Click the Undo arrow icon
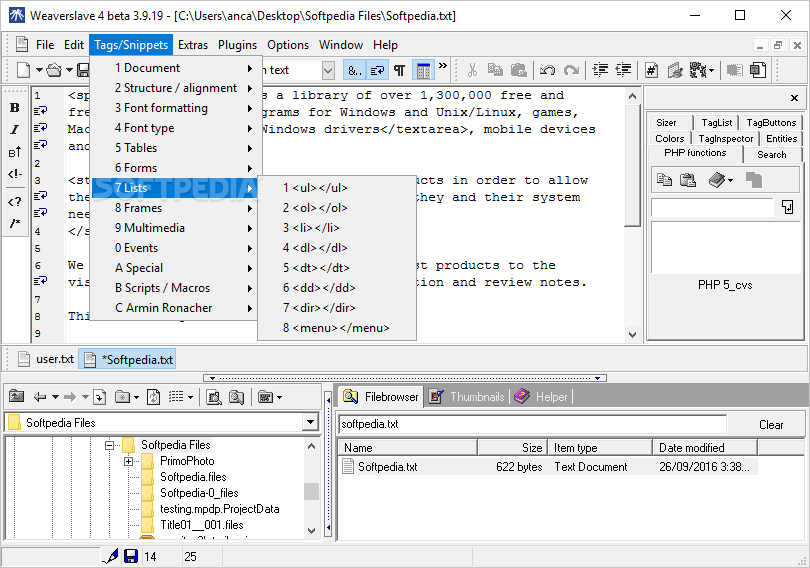Viewport: 810px width, 568px height. point(547,70)
